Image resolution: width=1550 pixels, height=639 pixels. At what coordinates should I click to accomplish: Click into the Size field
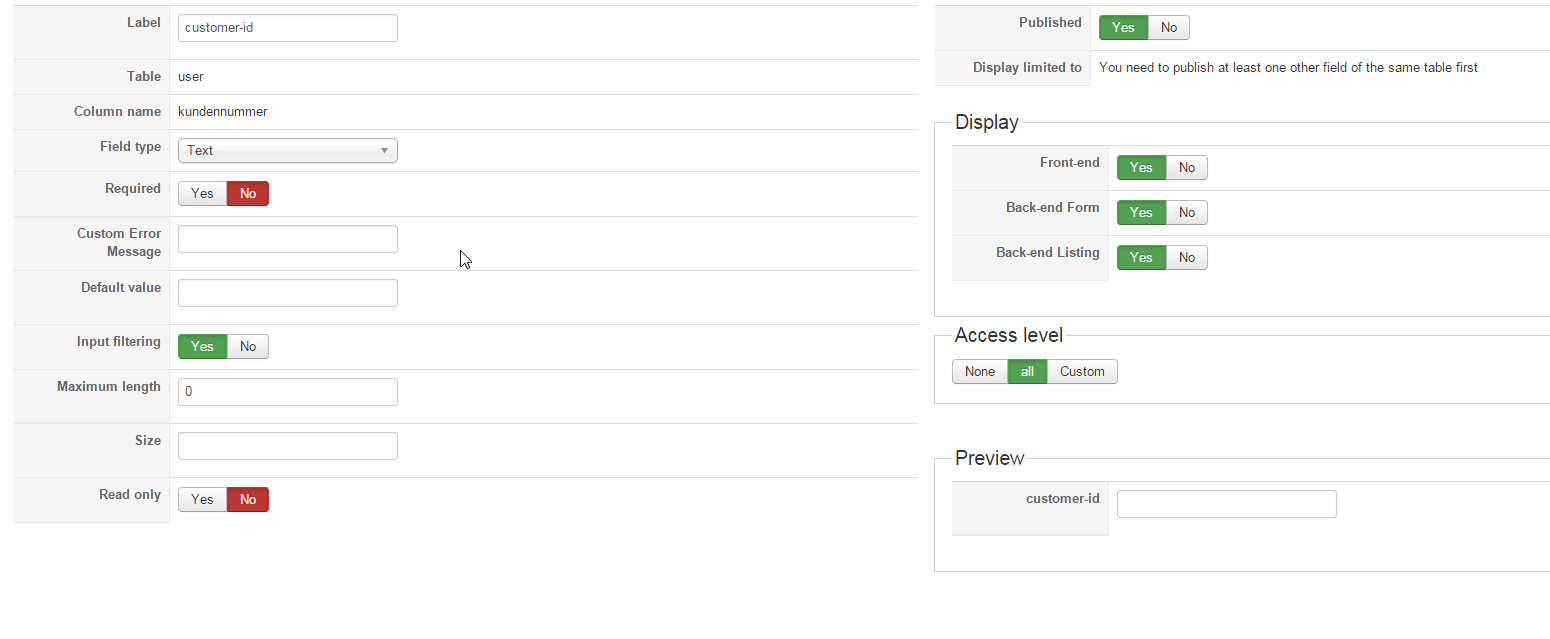click(x=287, y=446)
